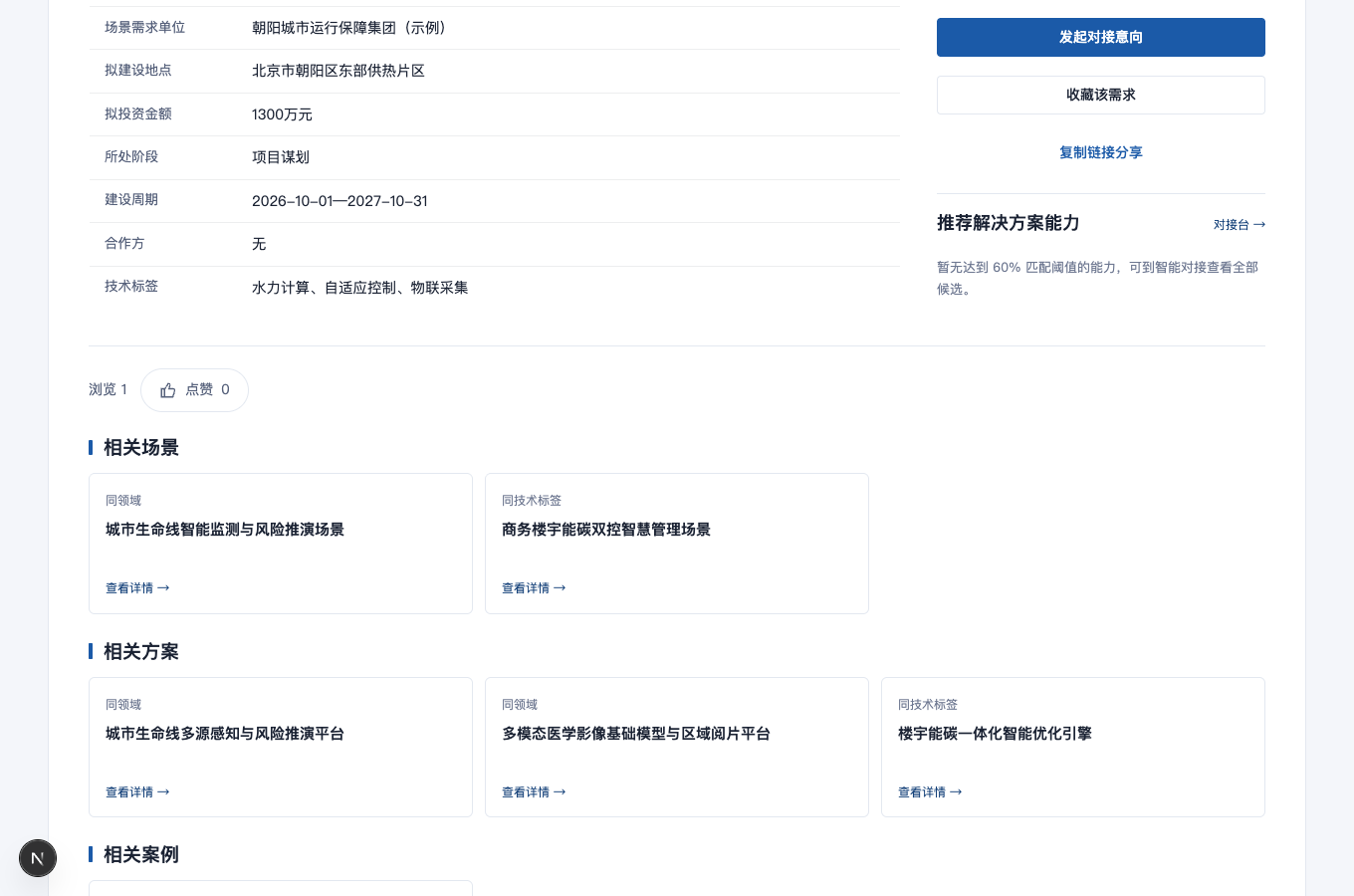Select 多模态医学影像基础模型与区域阅片平台 card title

click(x=636, y=734)
